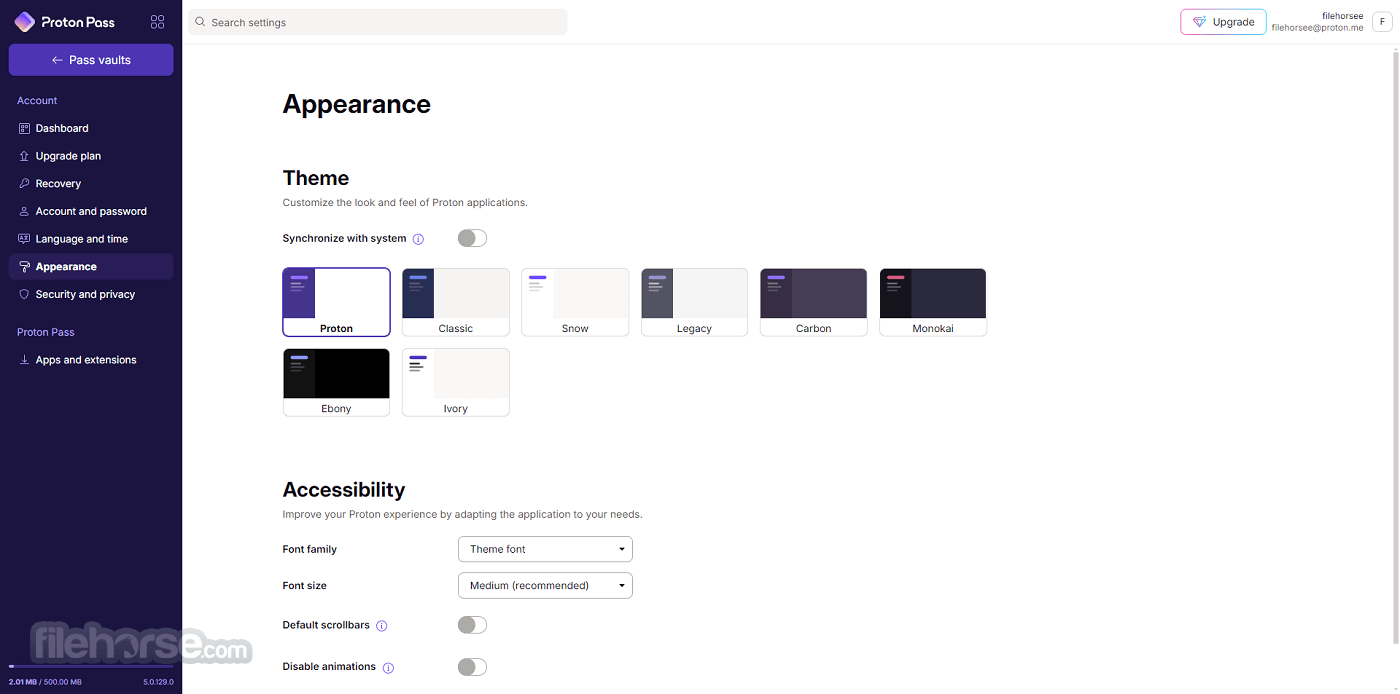Viewport: 1400px width, 694px height.
Task: Open Security and privacy settings
Action: (x=91, y=294)
